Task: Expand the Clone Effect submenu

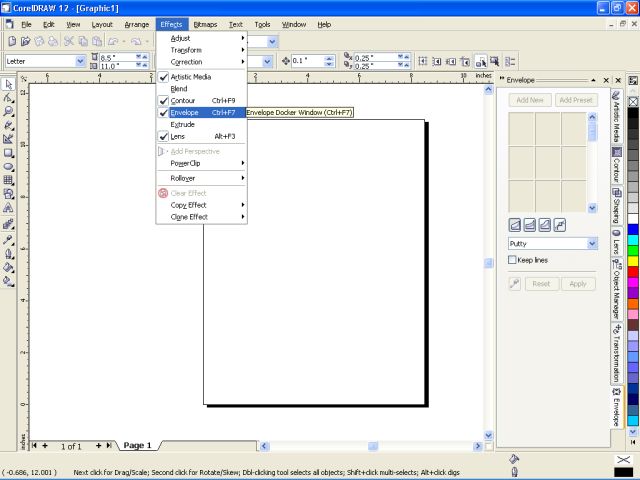Action: pyautogui.click(x=202, y=217)
